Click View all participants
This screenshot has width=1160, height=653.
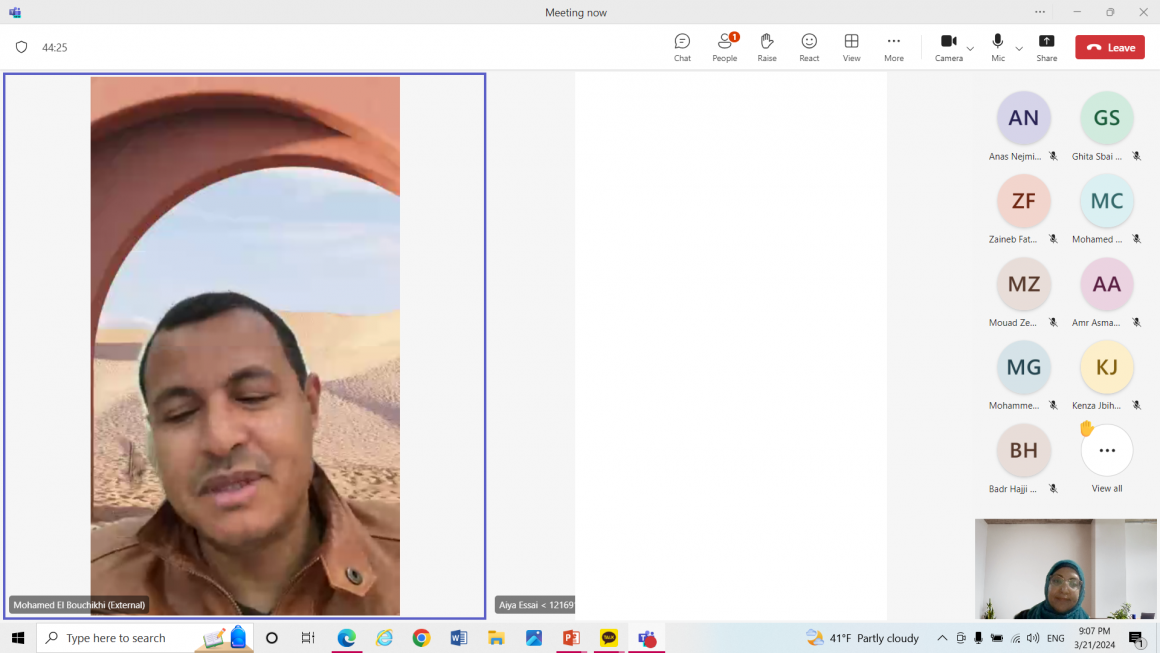(x=1107, y=450)
